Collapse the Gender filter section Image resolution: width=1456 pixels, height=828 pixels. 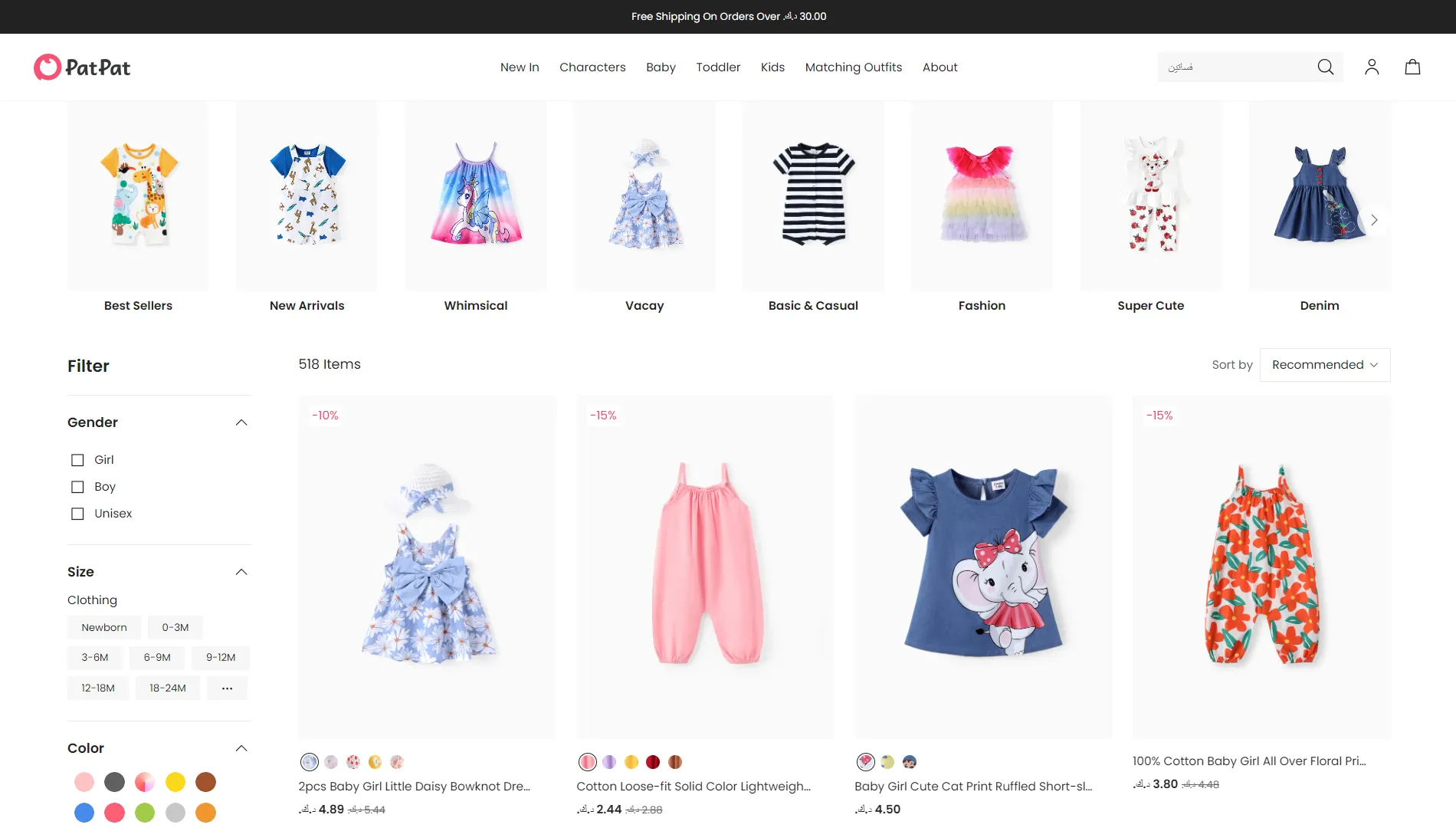241,422
